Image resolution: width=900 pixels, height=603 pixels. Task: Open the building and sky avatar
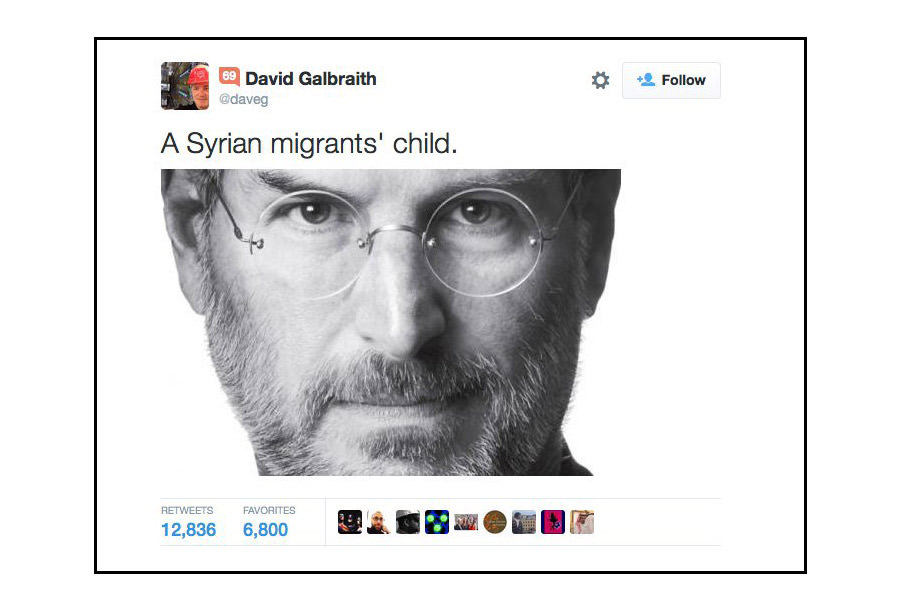pyautogui.click(x=523, y=522)
